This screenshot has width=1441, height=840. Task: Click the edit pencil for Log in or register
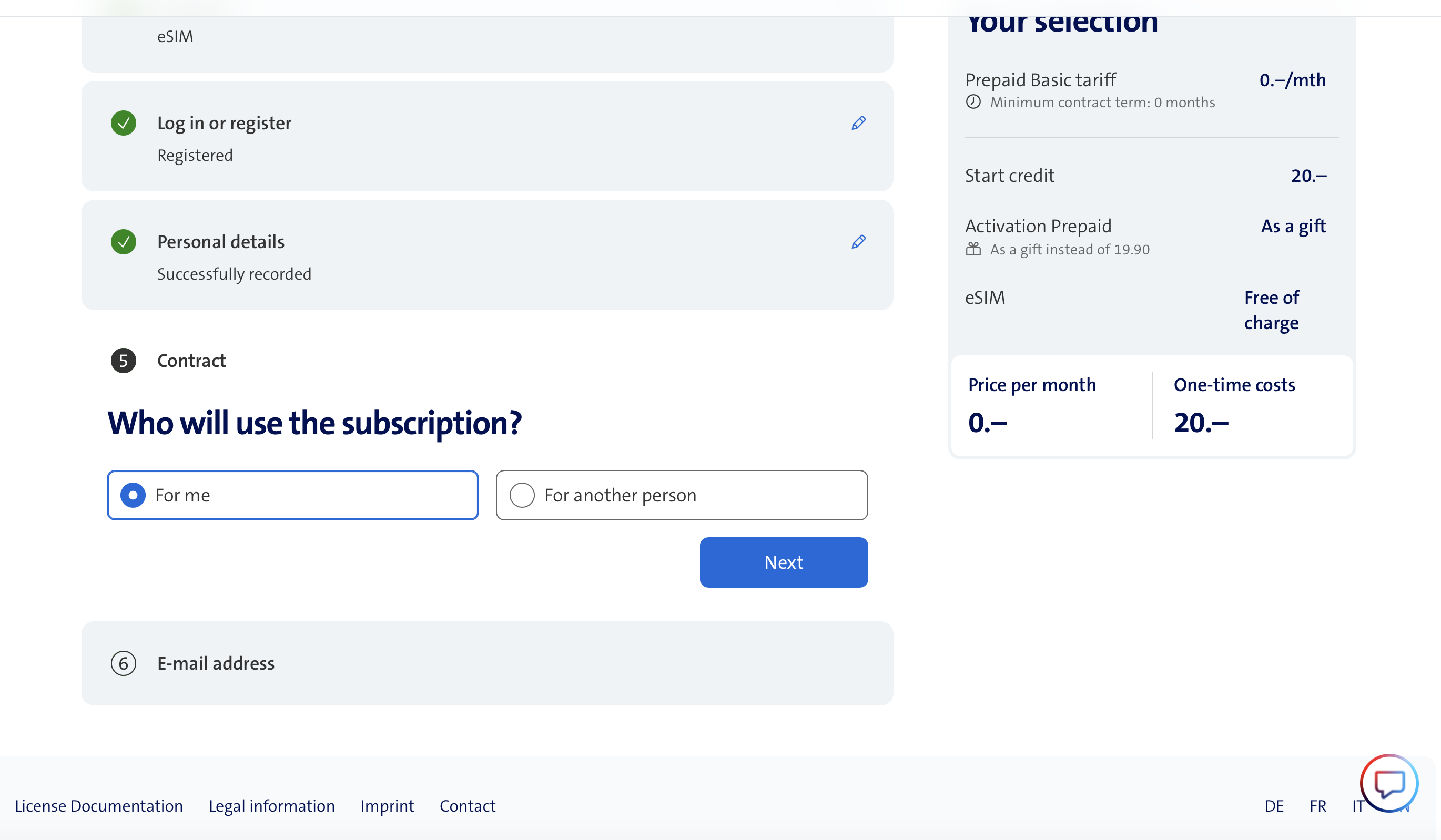point(858,123)
